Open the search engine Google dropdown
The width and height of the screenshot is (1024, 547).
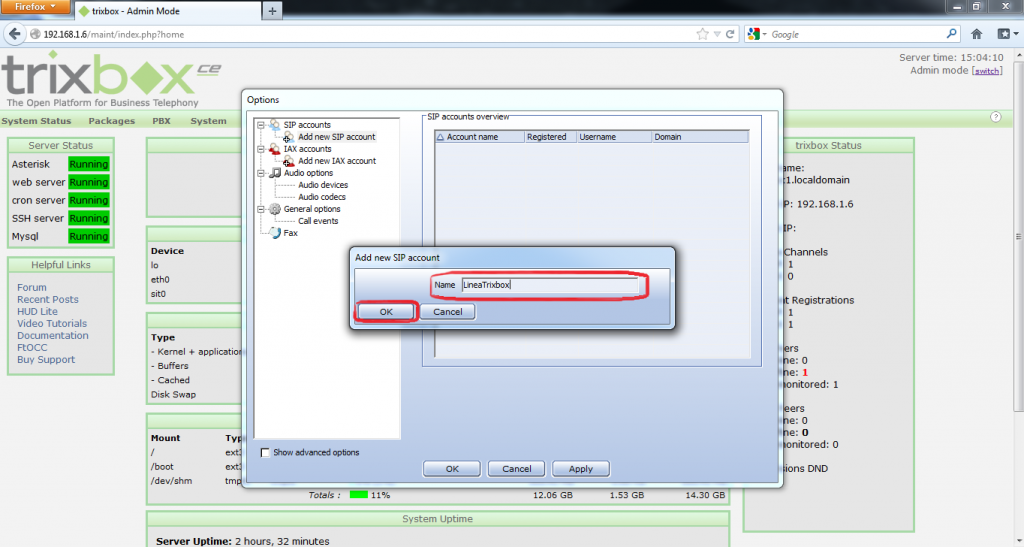click(756, 34)
